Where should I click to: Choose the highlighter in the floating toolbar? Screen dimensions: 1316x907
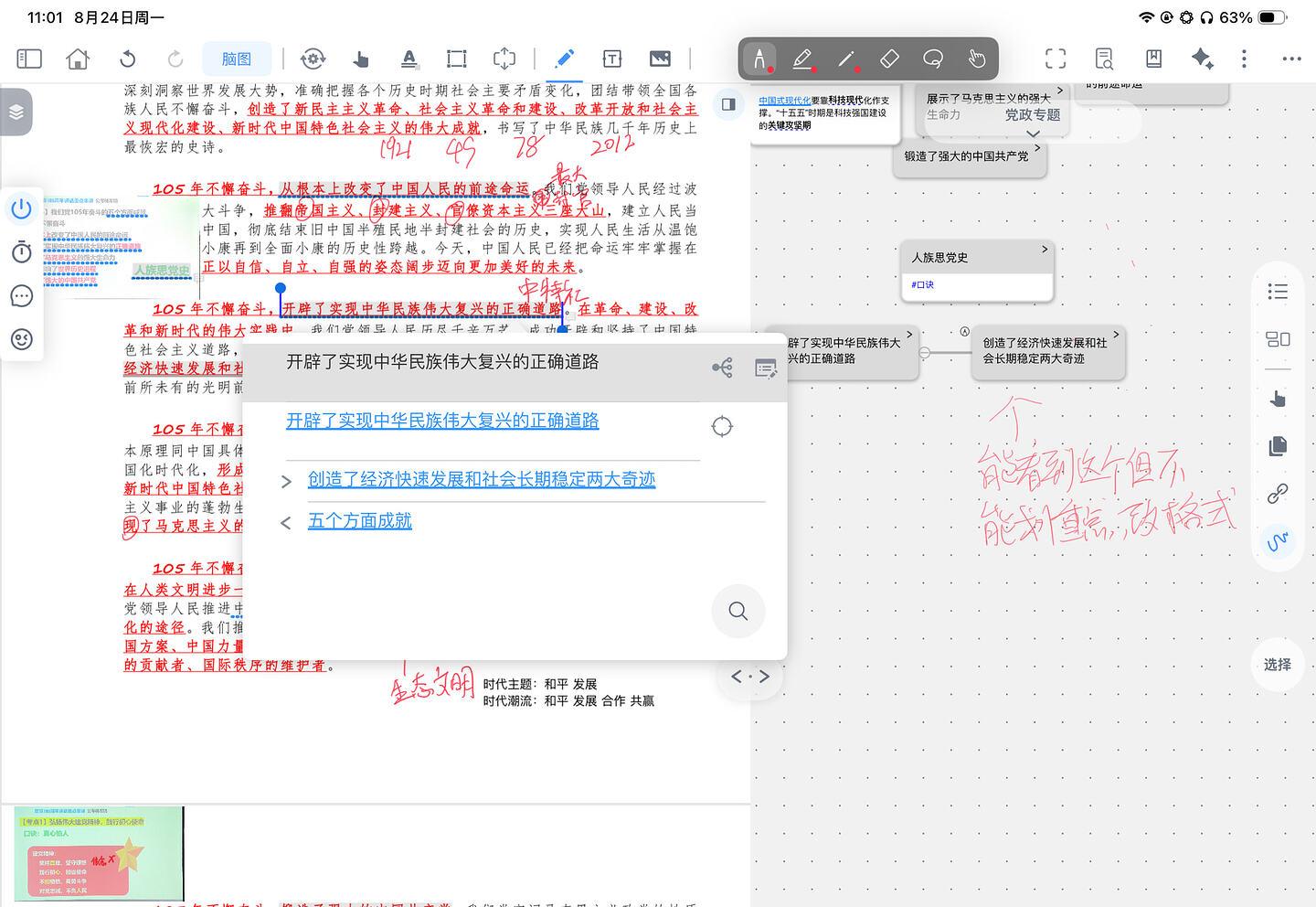(802, 59)
